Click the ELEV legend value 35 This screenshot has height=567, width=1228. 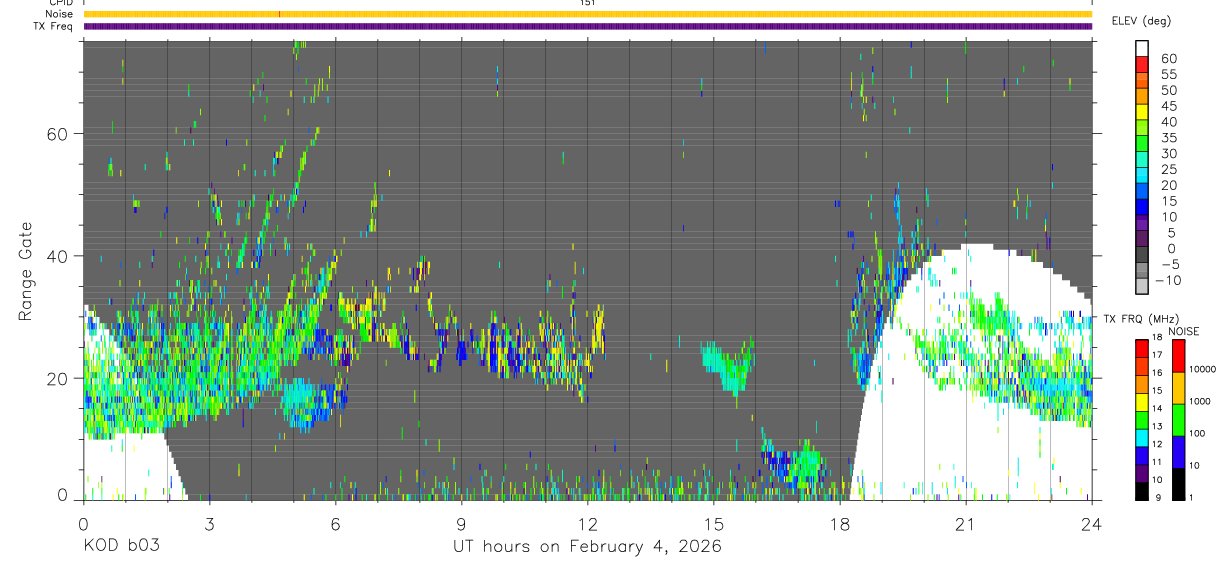1168,138
